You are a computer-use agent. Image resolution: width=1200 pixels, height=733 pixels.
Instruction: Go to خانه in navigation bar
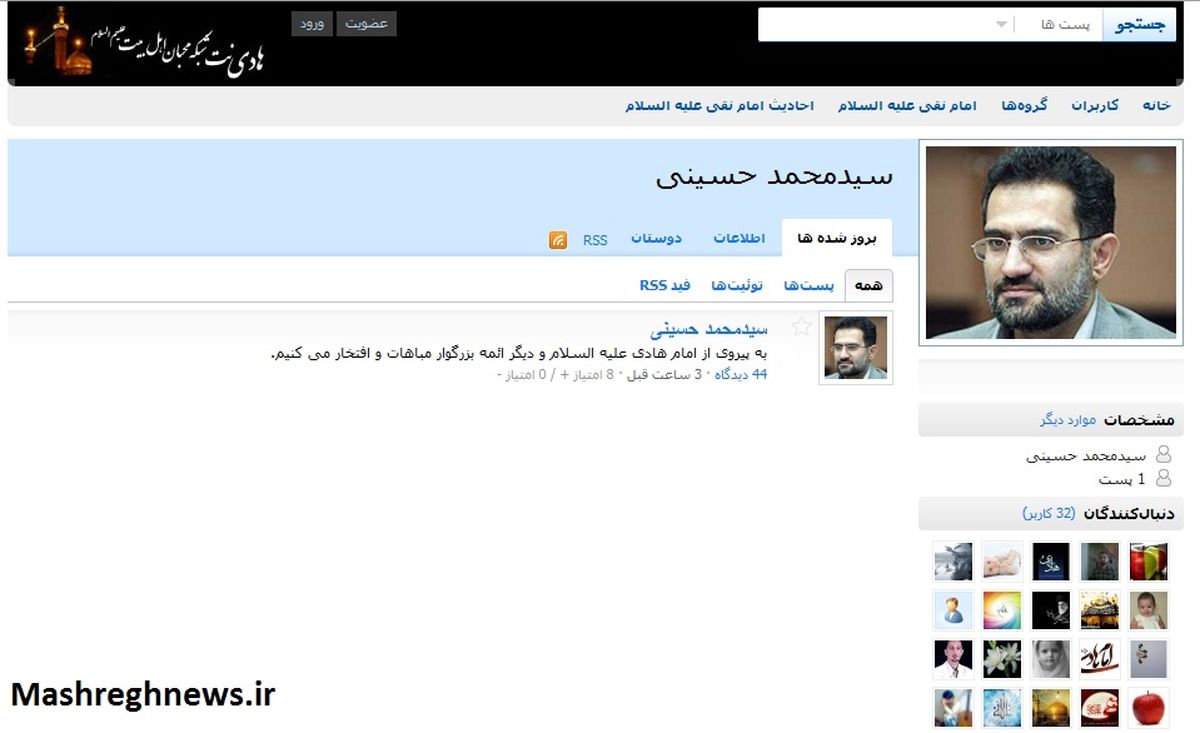tap(1156, 105)
